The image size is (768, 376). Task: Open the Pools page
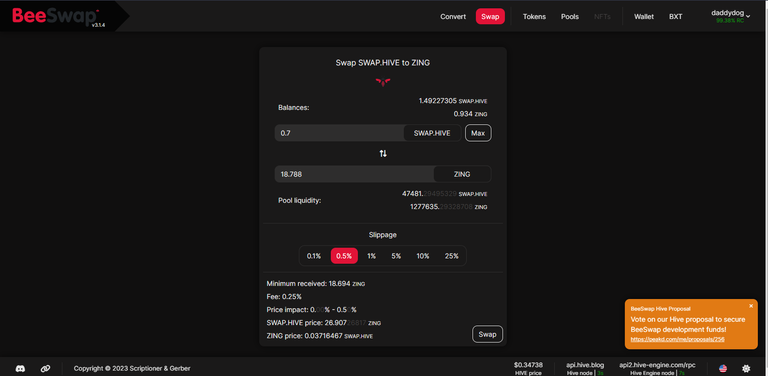tap(570, 17)
